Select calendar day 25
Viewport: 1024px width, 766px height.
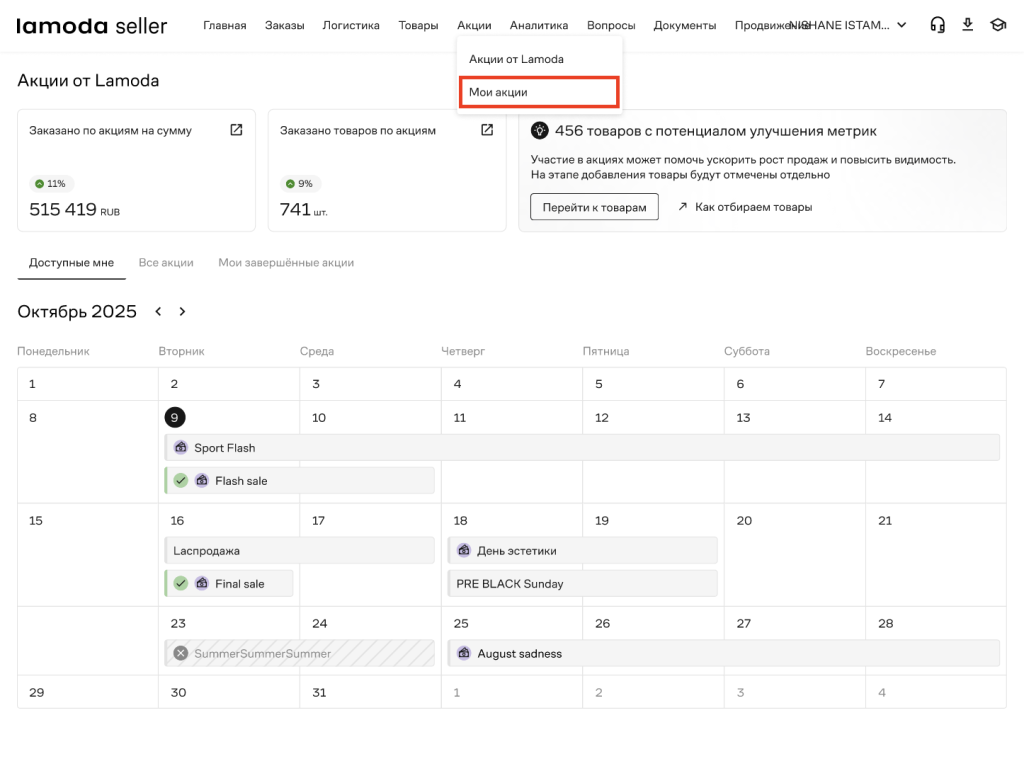pyautogui.click(x=461, y=623)
